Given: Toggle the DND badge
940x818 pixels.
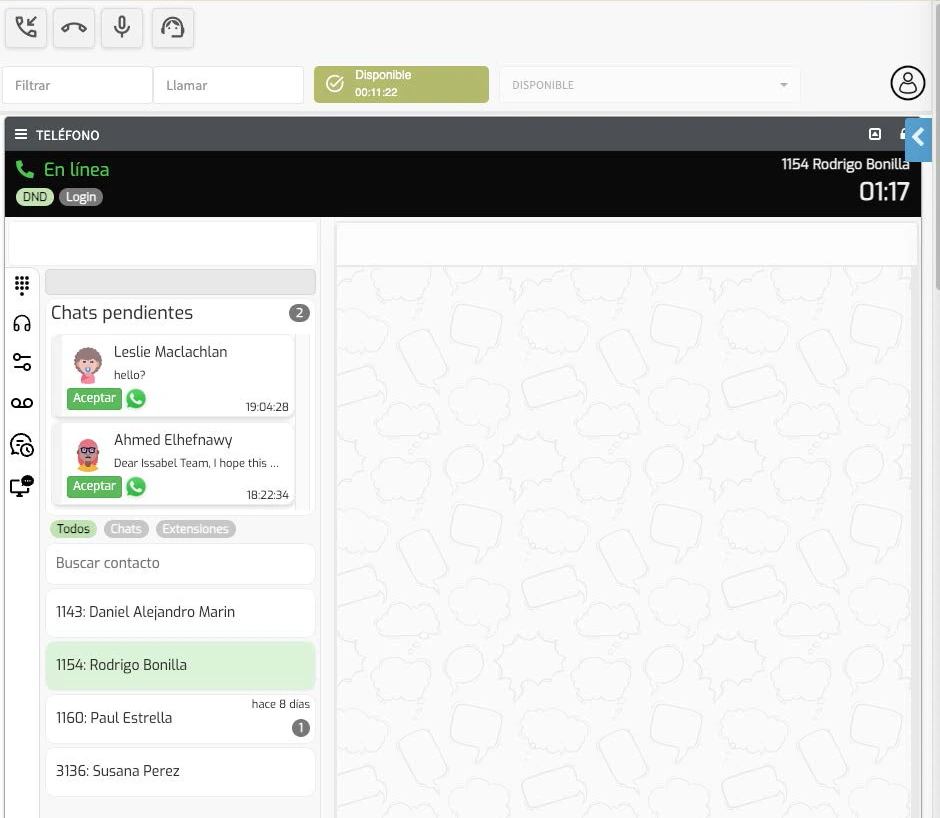Looking at the screenshot, I should [35, 197].
